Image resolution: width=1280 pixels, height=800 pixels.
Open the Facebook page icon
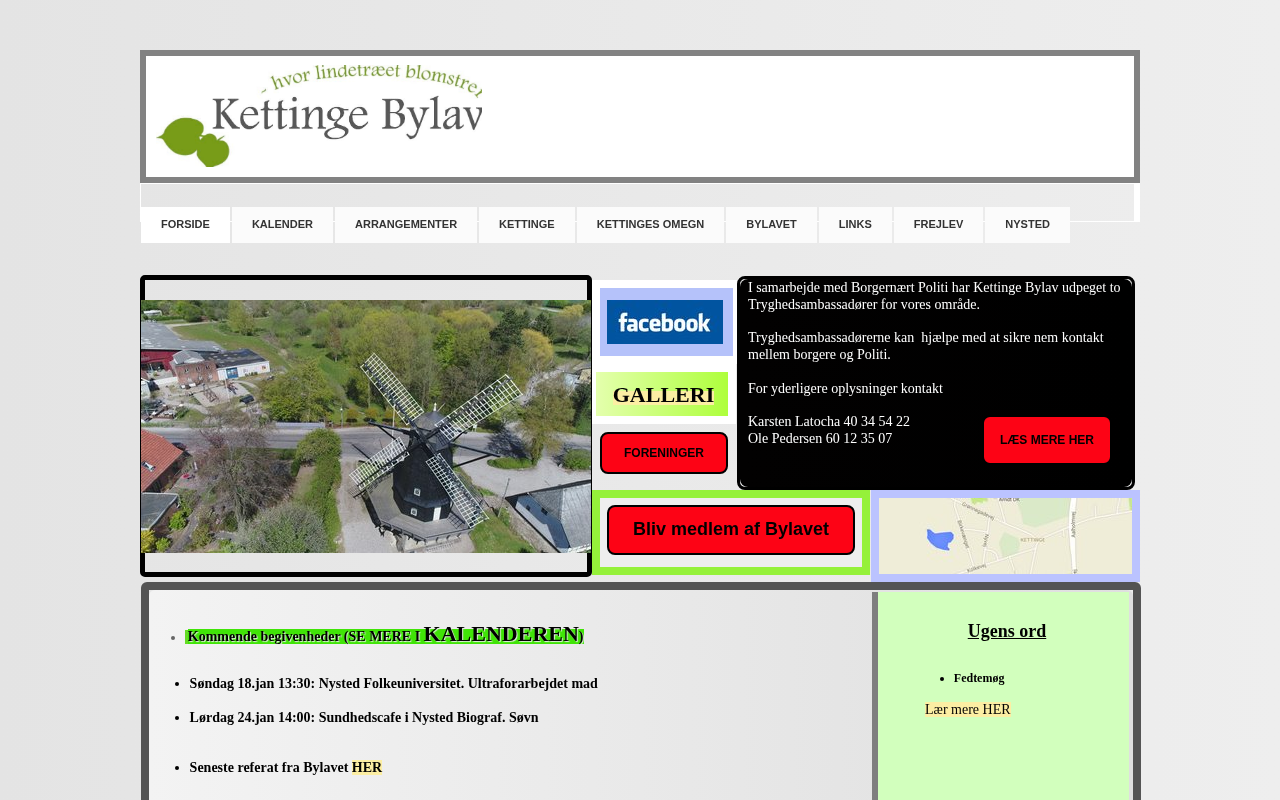pos(665,322)
